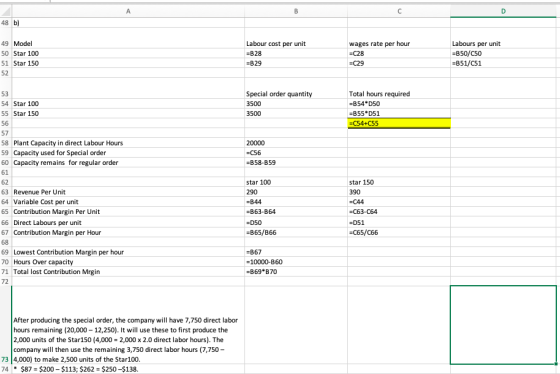The height and width of the screenshot is (374, 560).
Task: Select the column C header
Action: [399, 11]
